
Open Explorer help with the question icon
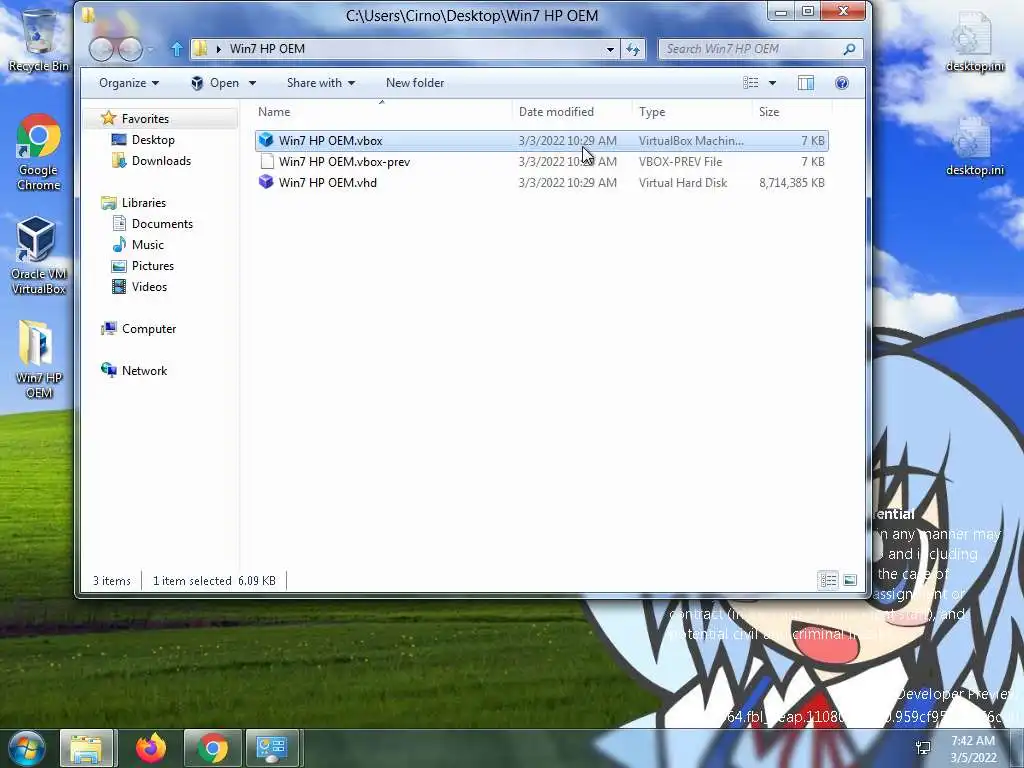(842, 83)
